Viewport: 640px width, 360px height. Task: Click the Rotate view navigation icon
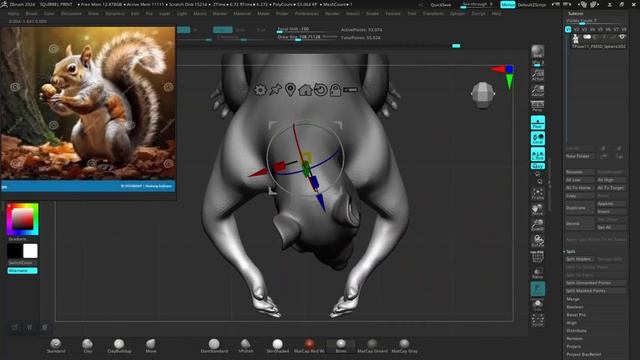point(538,241)
